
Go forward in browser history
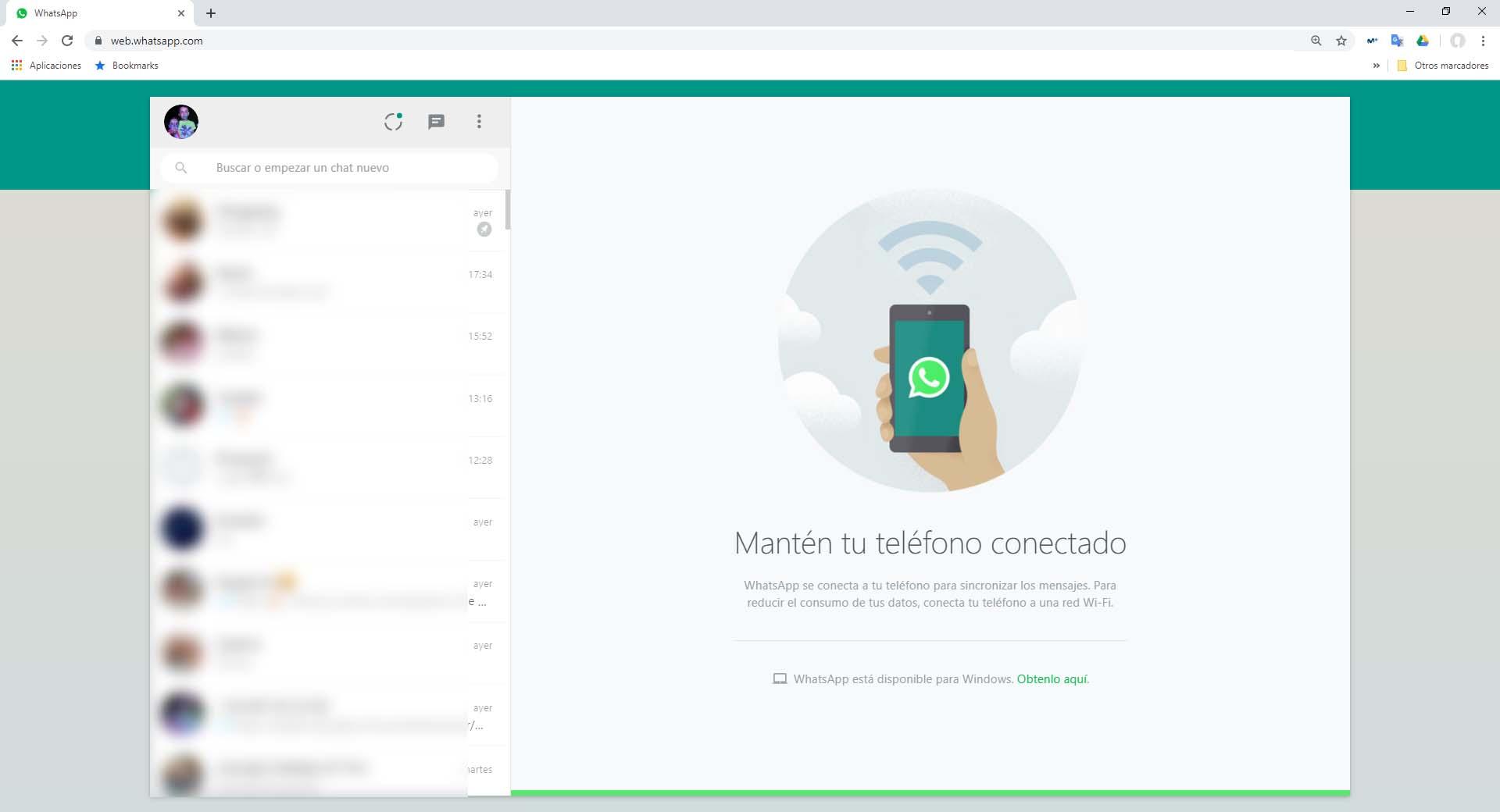[42, 41]
